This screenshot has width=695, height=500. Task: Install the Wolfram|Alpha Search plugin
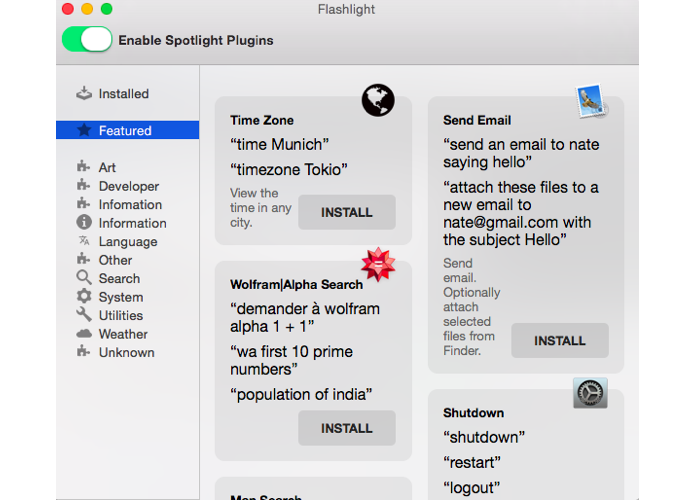pyautogui.click(x=347, y=428)
